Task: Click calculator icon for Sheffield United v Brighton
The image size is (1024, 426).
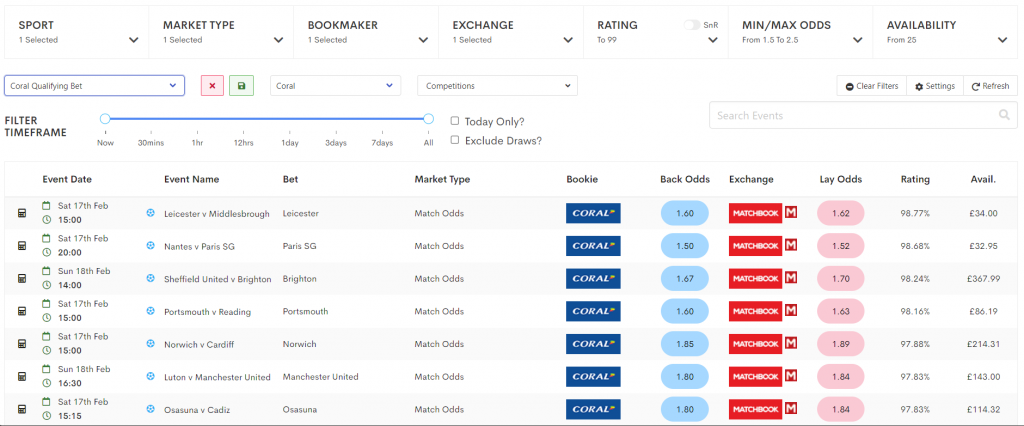Action: pos(22,279)
